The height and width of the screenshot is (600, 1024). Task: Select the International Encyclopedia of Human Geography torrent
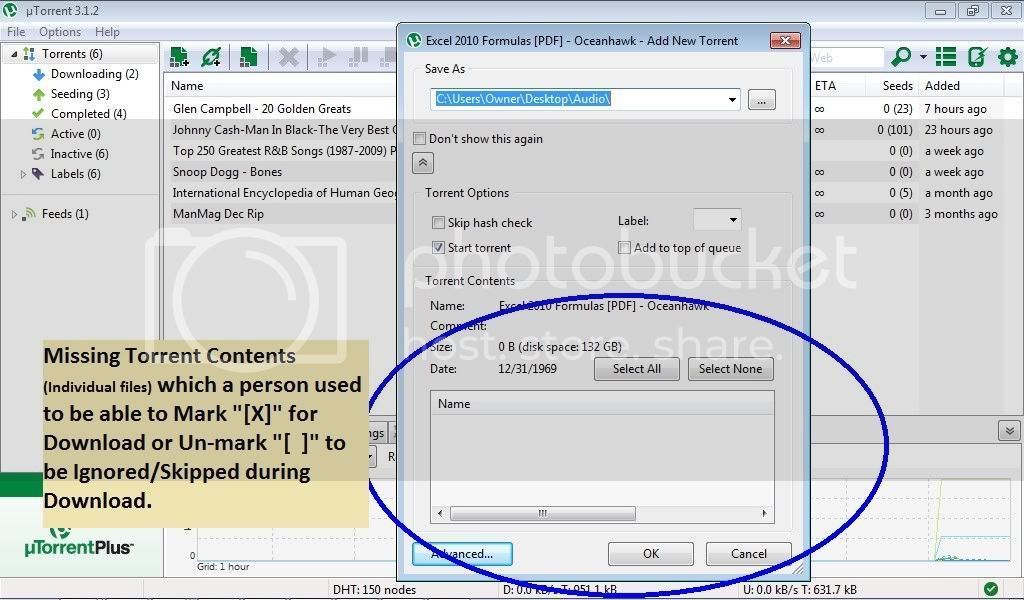[284, 193]
